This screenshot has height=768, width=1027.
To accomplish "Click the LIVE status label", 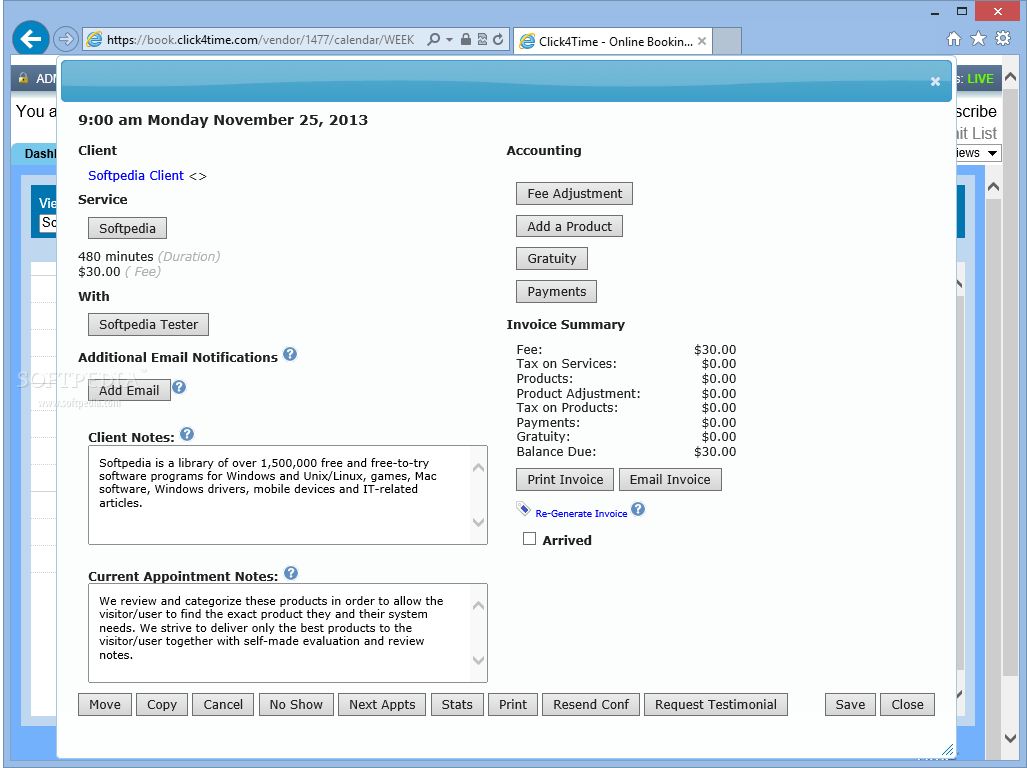I will 980,79.
